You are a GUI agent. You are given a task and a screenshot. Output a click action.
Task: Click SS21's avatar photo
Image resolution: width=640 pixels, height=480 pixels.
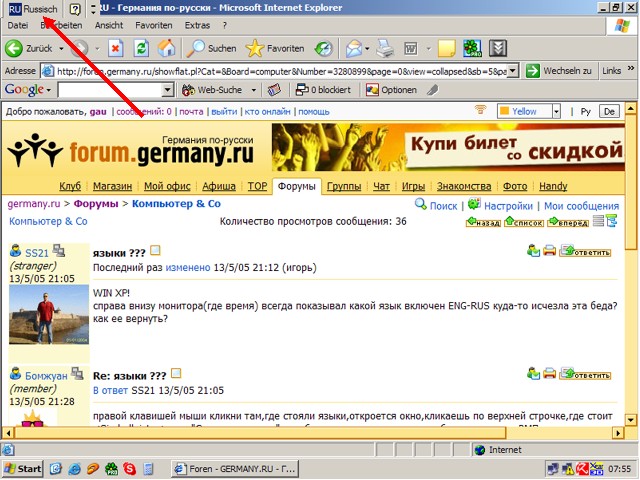[x=49, y=314]
